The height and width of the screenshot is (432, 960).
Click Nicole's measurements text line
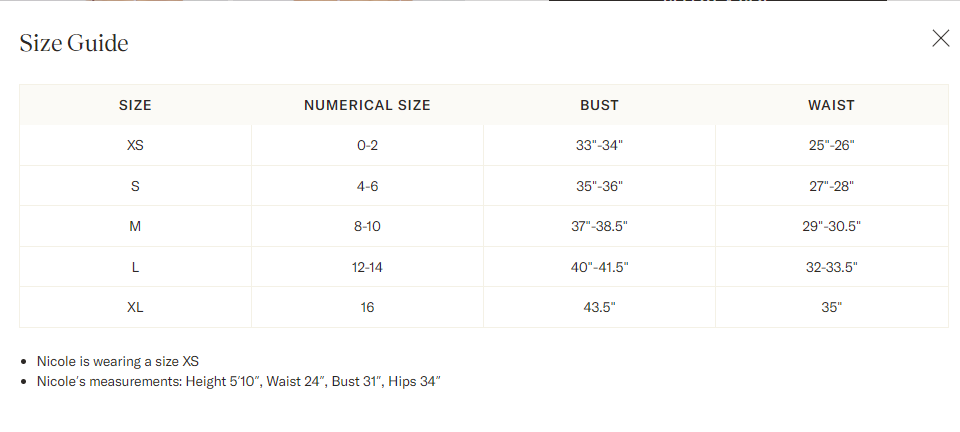(239, 381)
